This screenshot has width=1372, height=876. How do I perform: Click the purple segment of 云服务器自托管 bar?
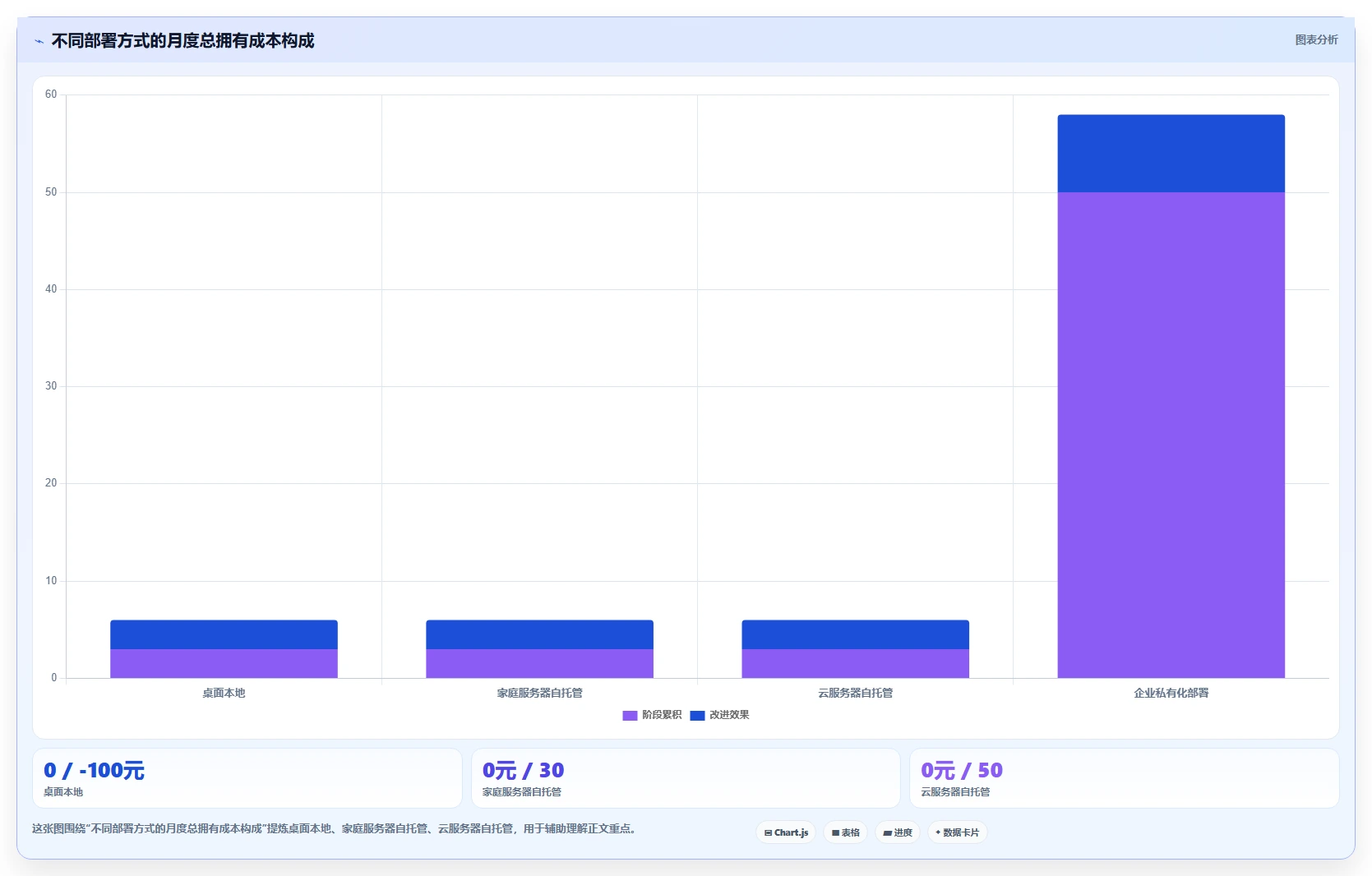coord(855,664)
